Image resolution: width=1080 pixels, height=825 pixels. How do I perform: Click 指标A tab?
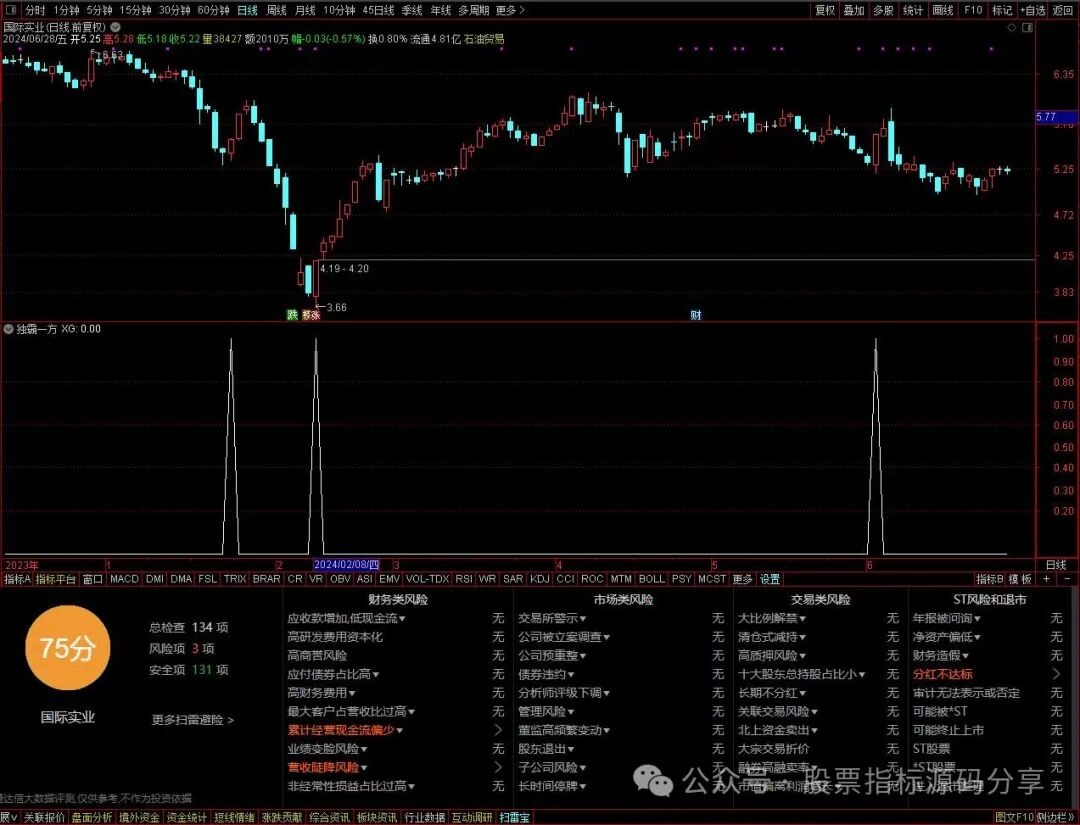click(17, 579)
